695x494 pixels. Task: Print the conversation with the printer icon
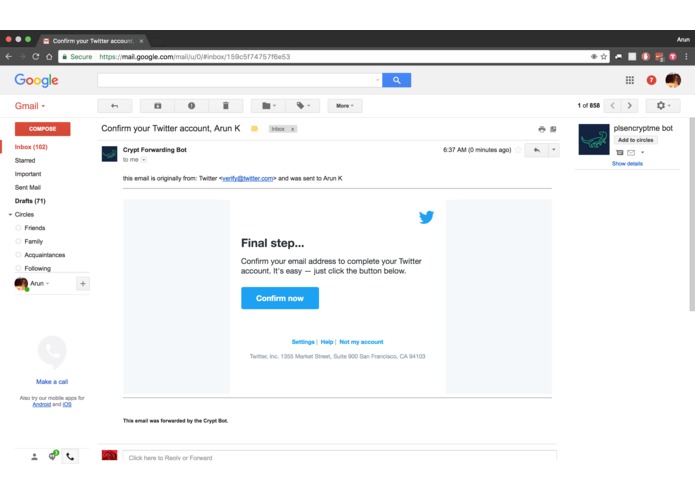[x=542, y=129]
